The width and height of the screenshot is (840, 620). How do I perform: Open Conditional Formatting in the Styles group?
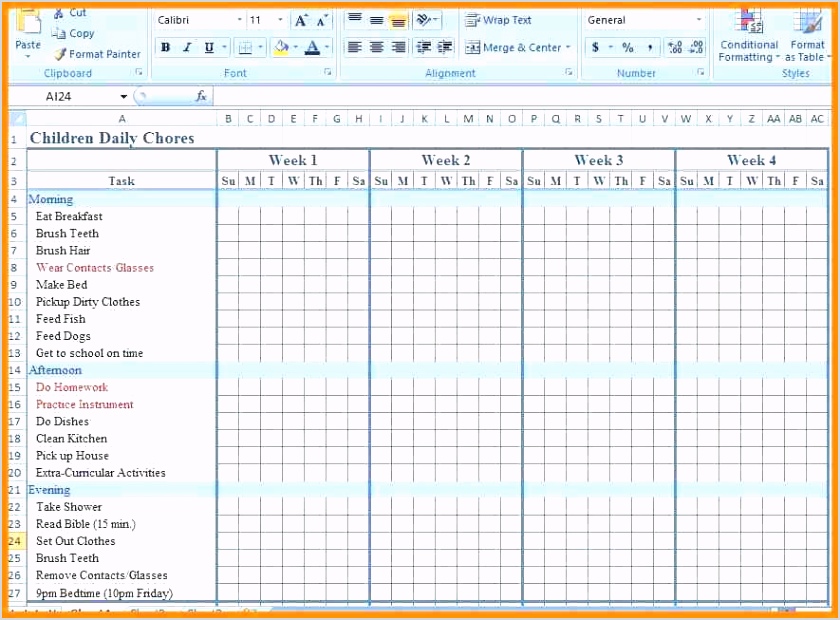tap(748, 32)
